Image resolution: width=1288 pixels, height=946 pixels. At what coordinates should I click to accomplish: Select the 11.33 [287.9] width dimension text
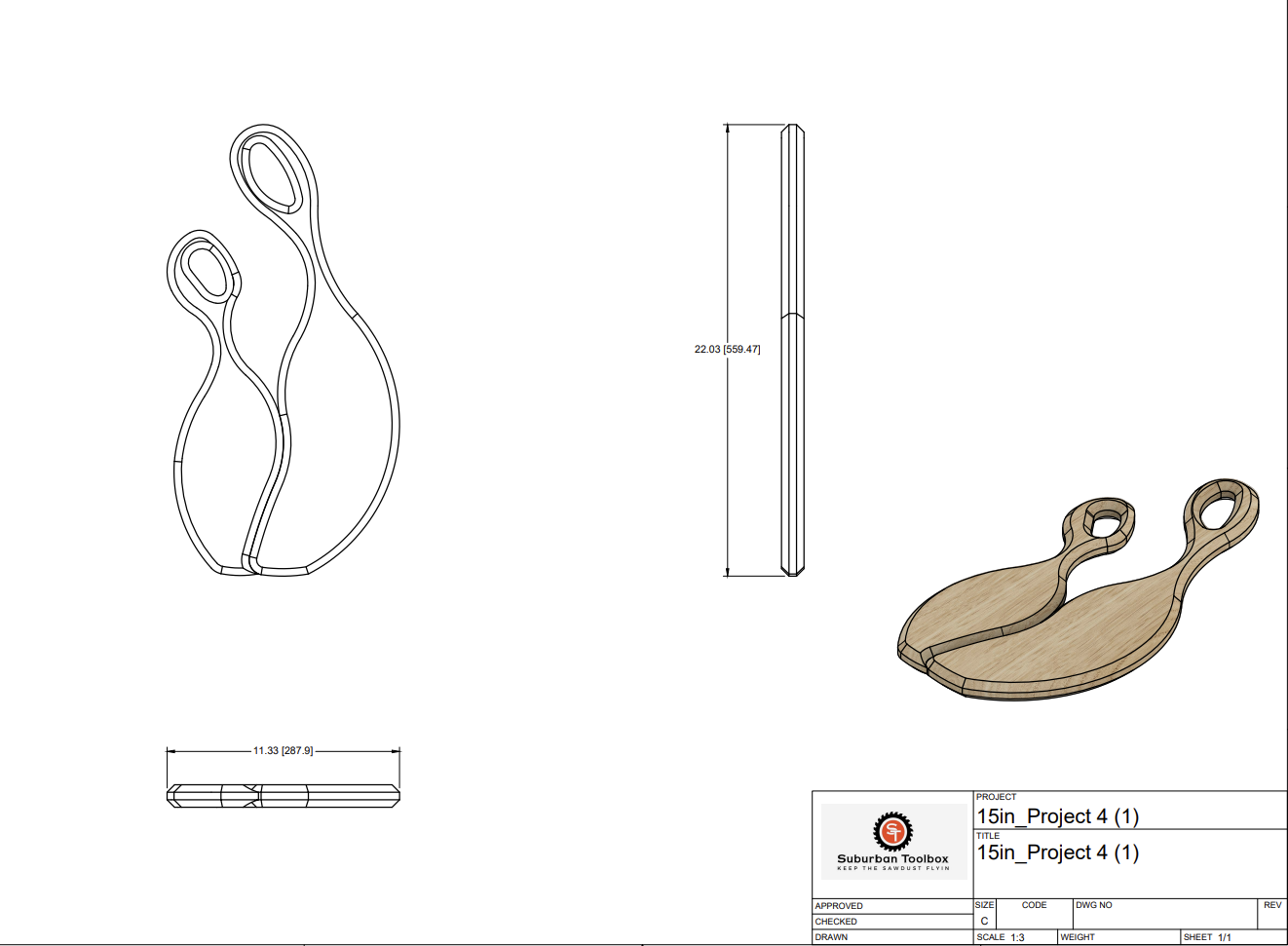pyautogui.click(x=283, y=751)
